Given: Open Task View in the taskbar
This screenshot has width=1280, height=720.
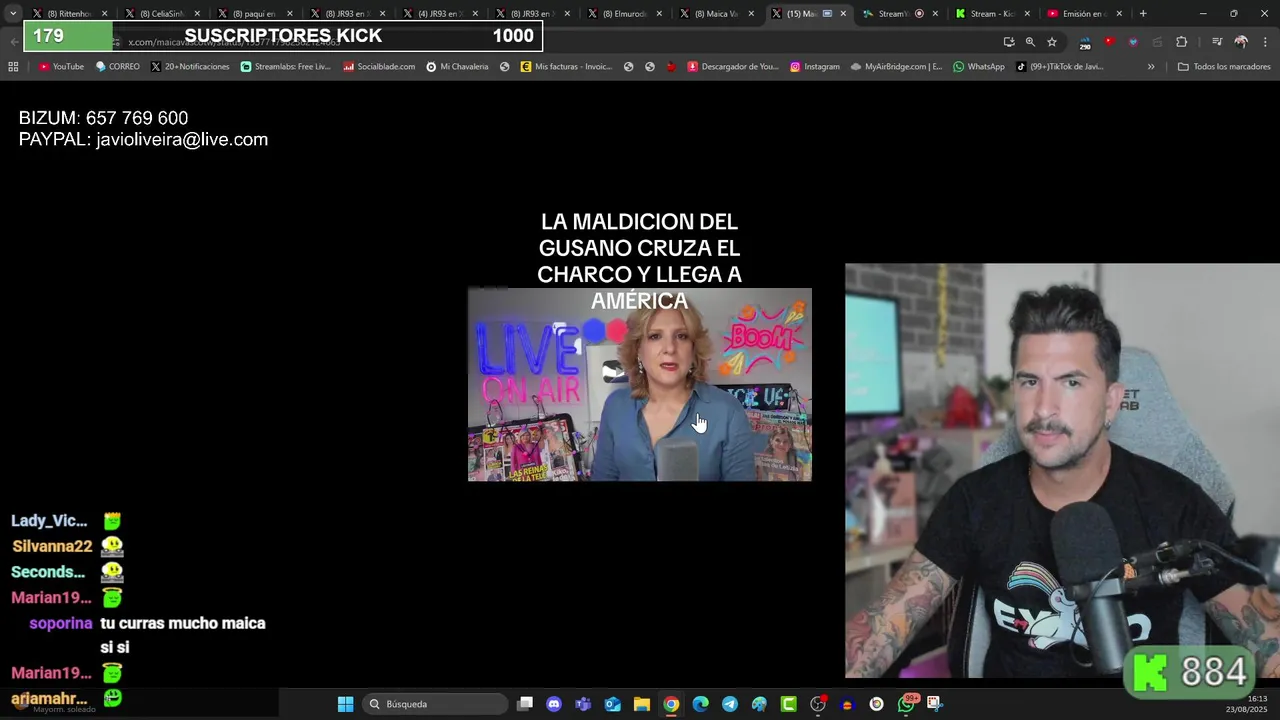Looking at the screenshot, I should coord(525,704).
